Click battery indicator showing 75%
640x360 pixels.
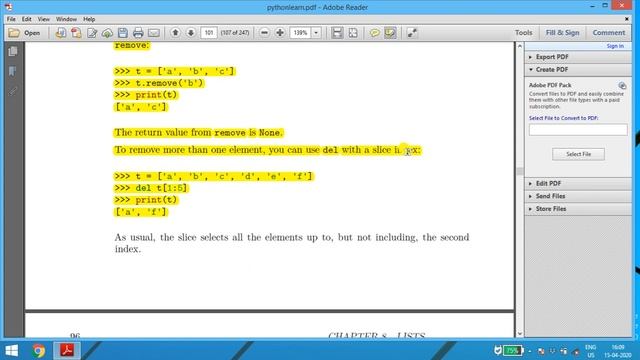coord(512,350)
